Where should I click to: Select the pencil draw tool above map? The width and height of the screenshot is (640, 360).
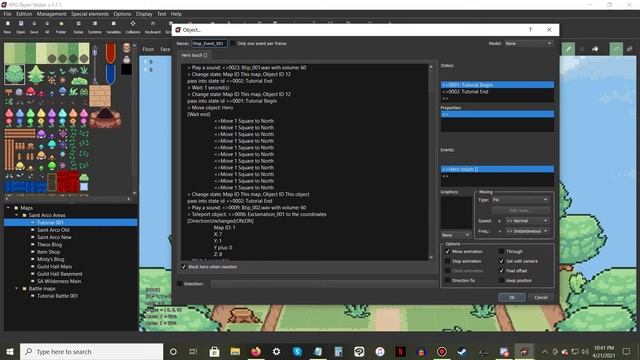pos(568,49)
